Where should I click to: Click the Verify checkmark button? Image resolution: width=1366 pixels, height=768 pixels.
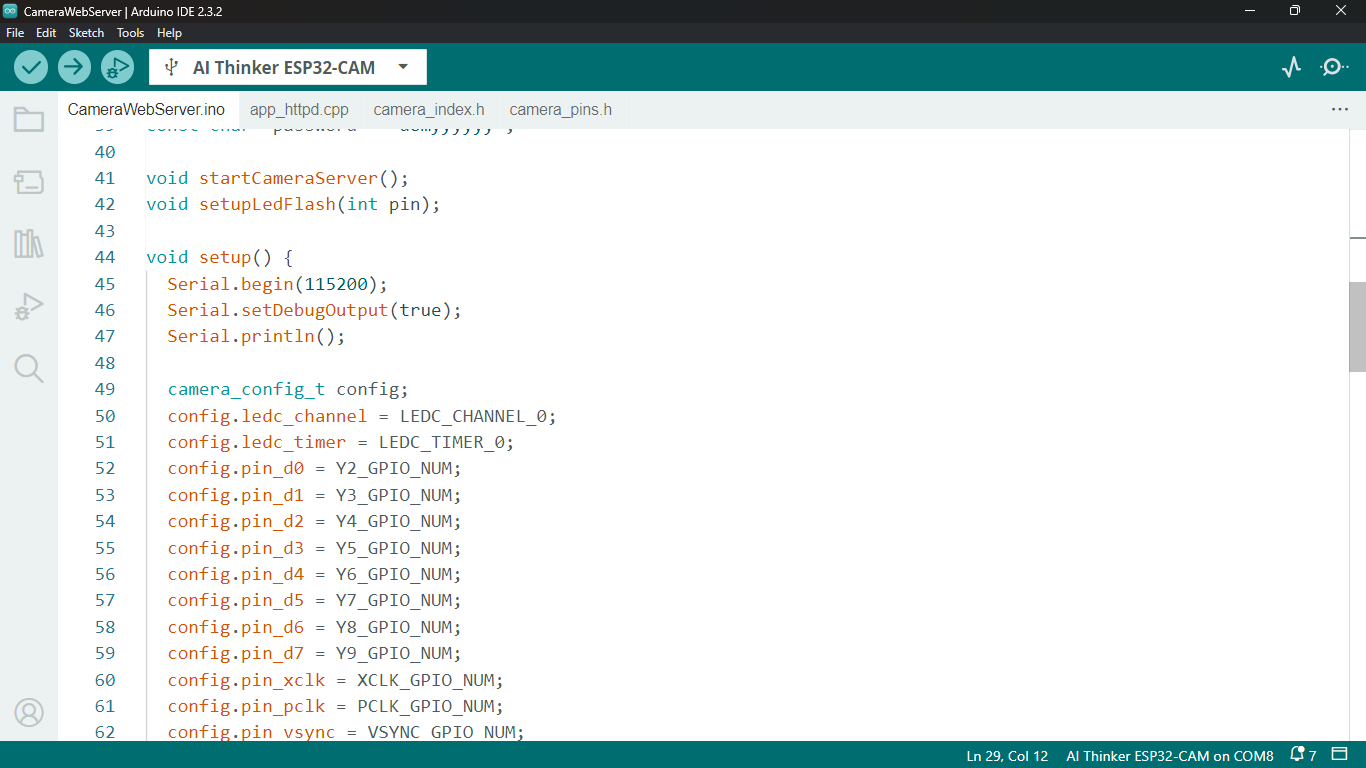[31, 67]
